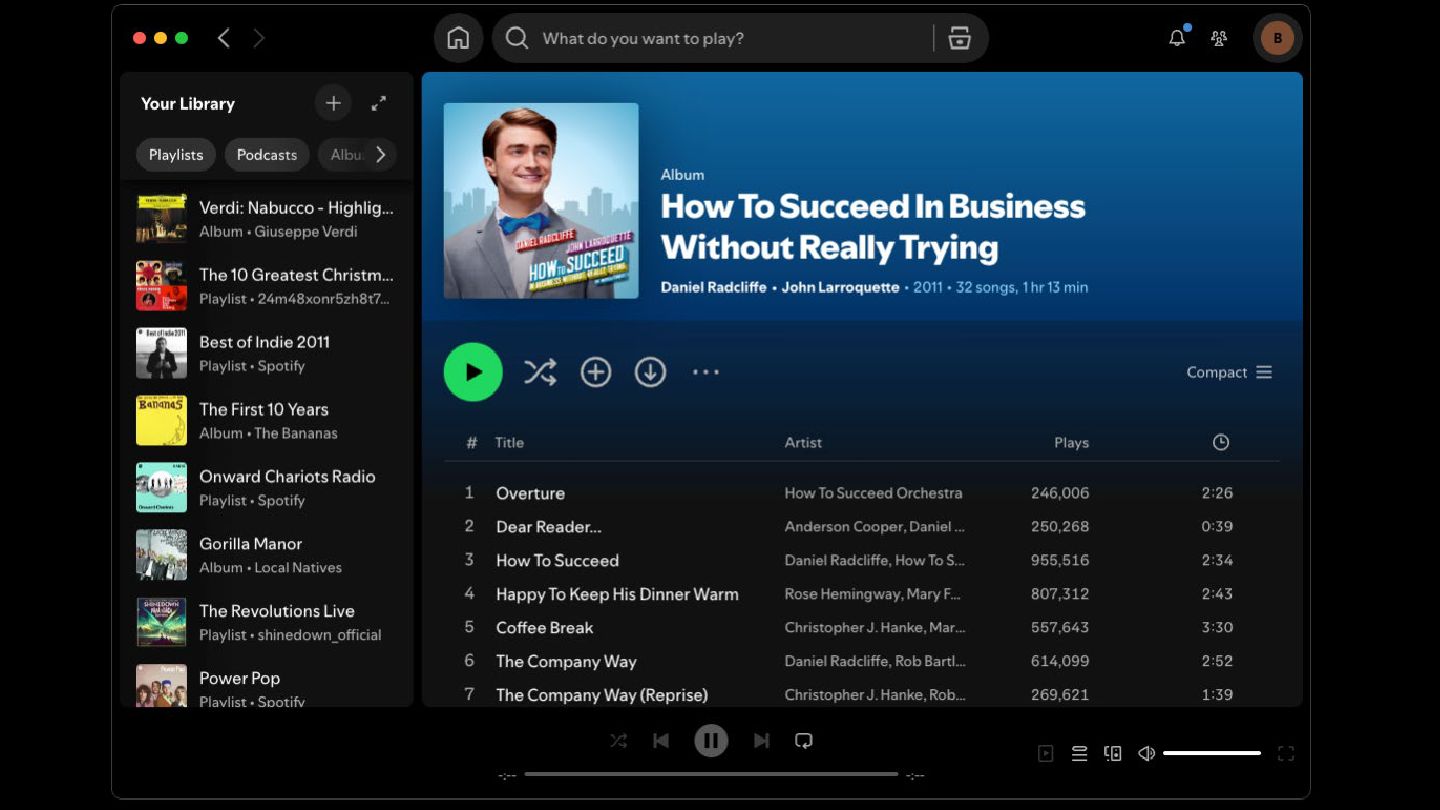This screenshot has width=1440, height=810.
Task: Click the Plays column header
Action: [x=1071, y=442]
